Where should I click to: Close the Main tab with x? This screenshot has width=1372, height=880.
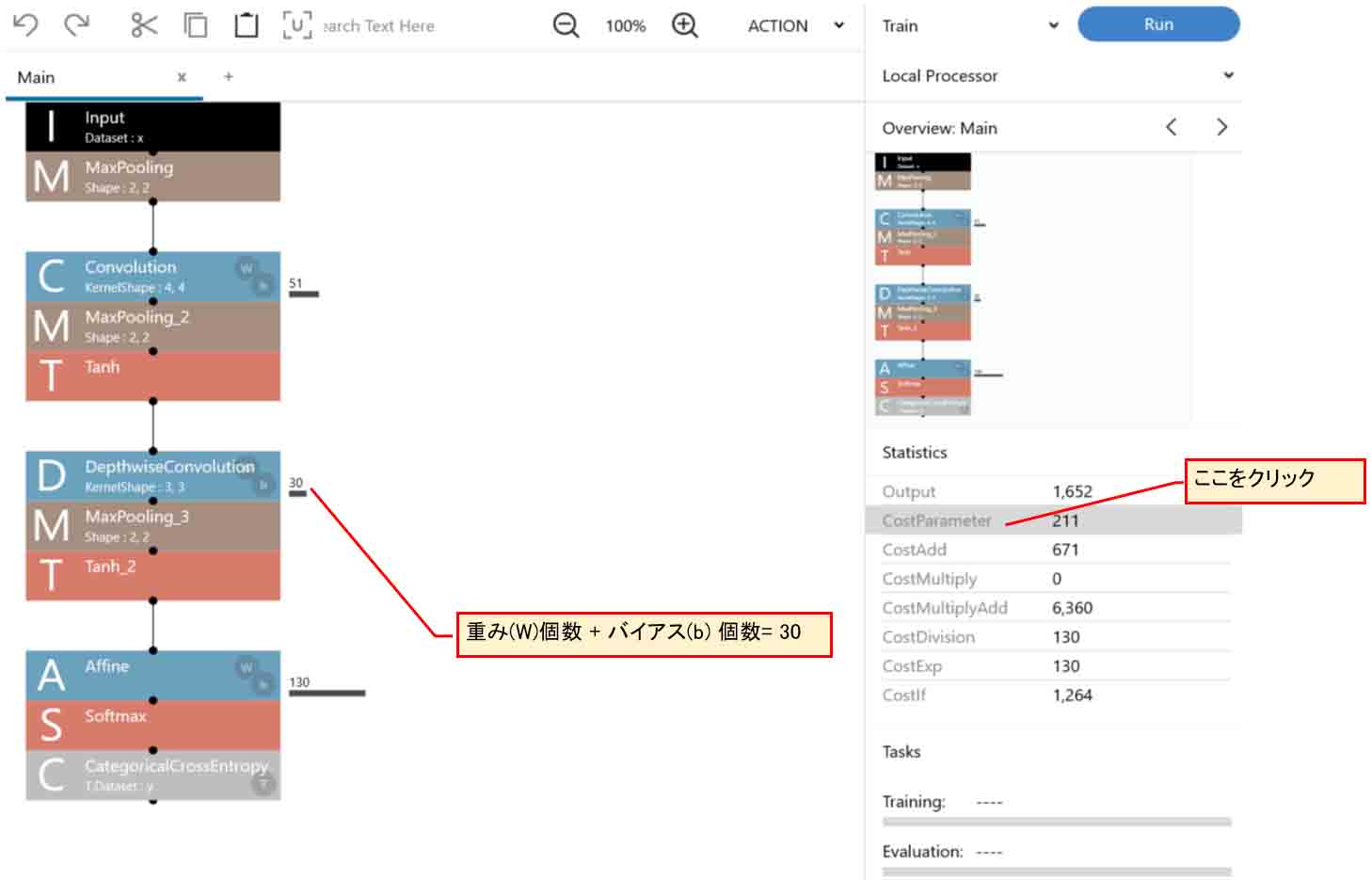(182, 77)
